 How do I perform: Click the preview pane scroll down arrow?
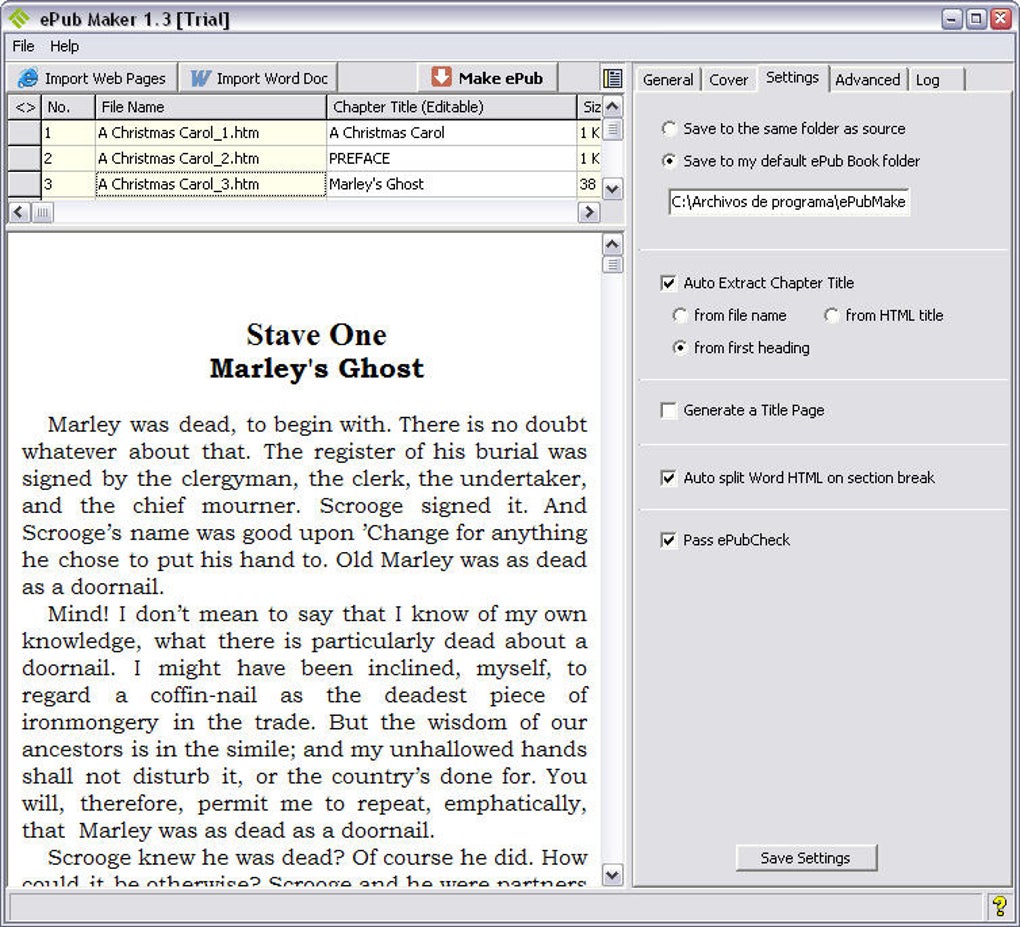[612, 874]
